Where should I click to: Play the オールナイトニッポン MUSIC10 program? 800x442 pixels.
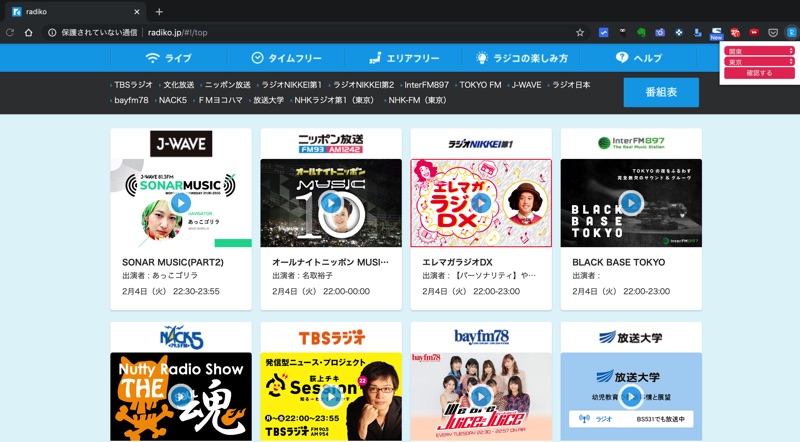[x=330, y=203]
